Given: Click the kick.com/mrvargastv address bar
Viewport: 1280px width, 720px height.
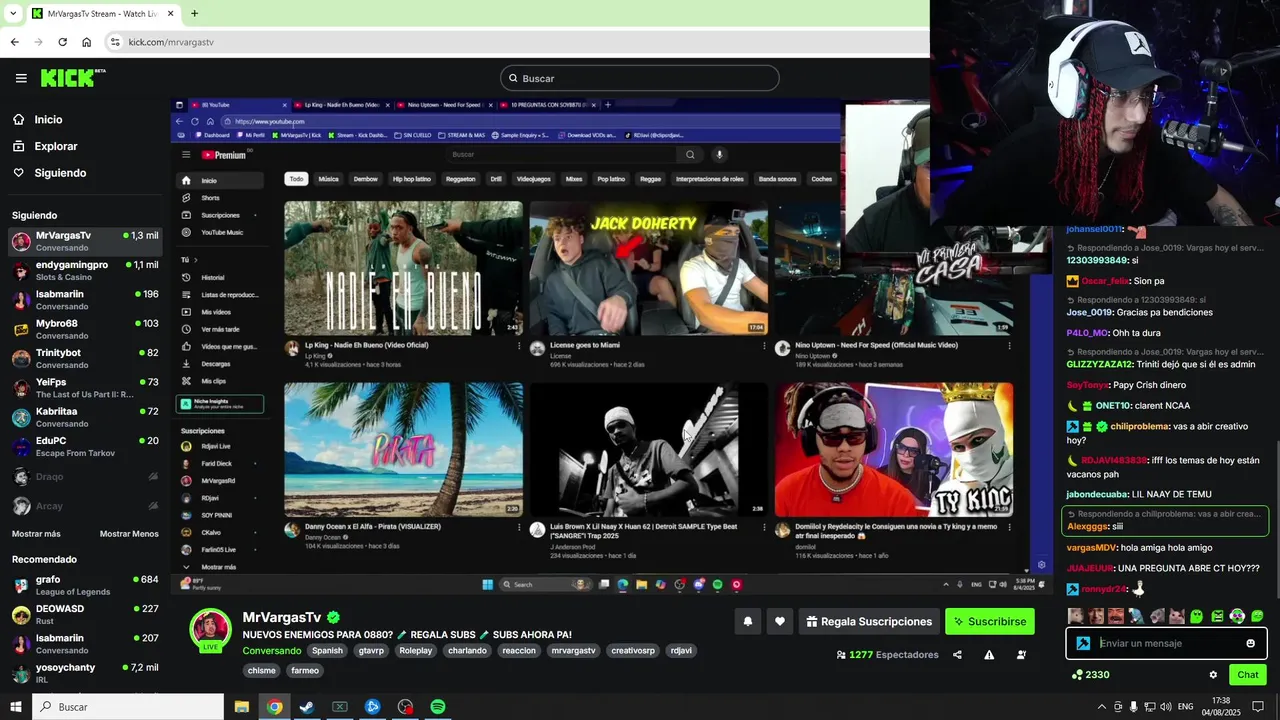Looking at the screenshot, I should 171,42.
